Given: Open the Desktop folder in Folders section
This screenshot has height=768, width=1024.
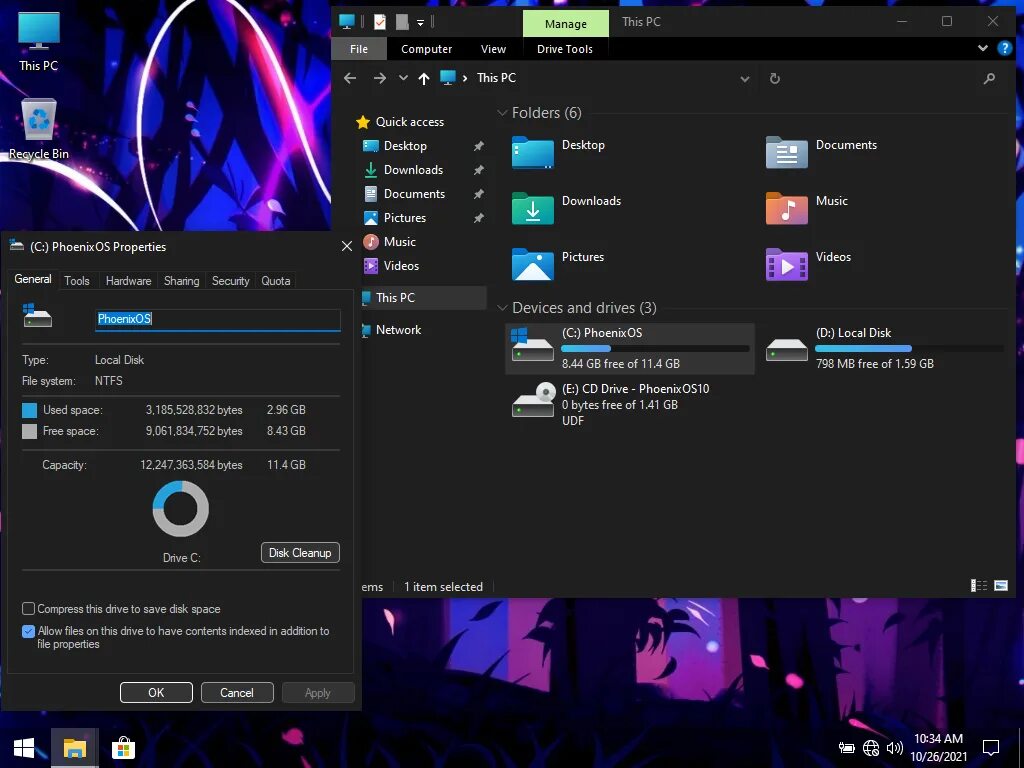Looking at the screenshot, I should click(559, 153).
